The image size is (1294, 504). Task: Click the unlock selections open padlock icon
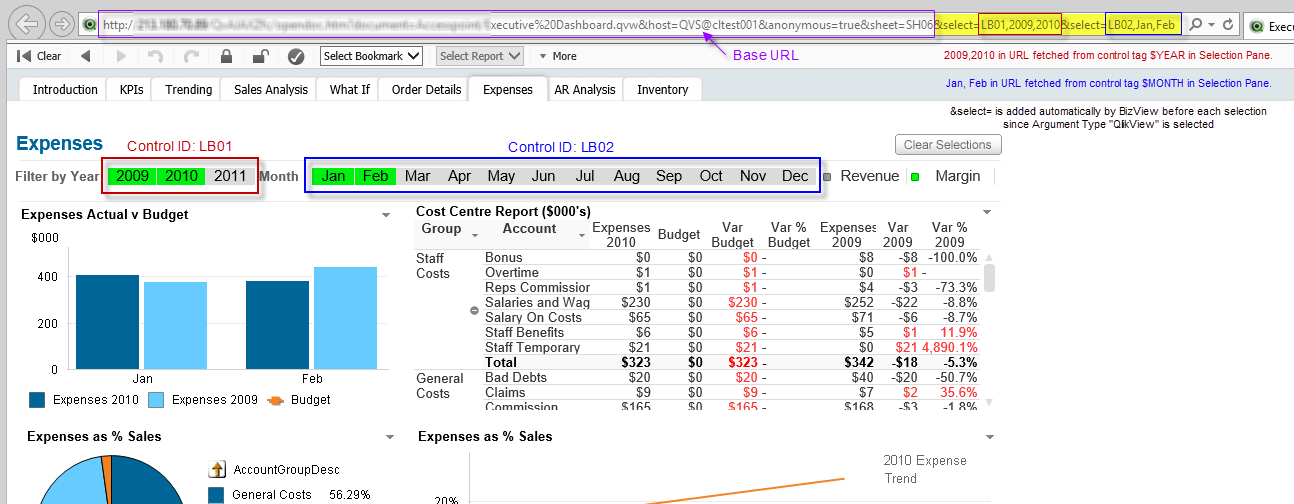[x=260, y=56]
